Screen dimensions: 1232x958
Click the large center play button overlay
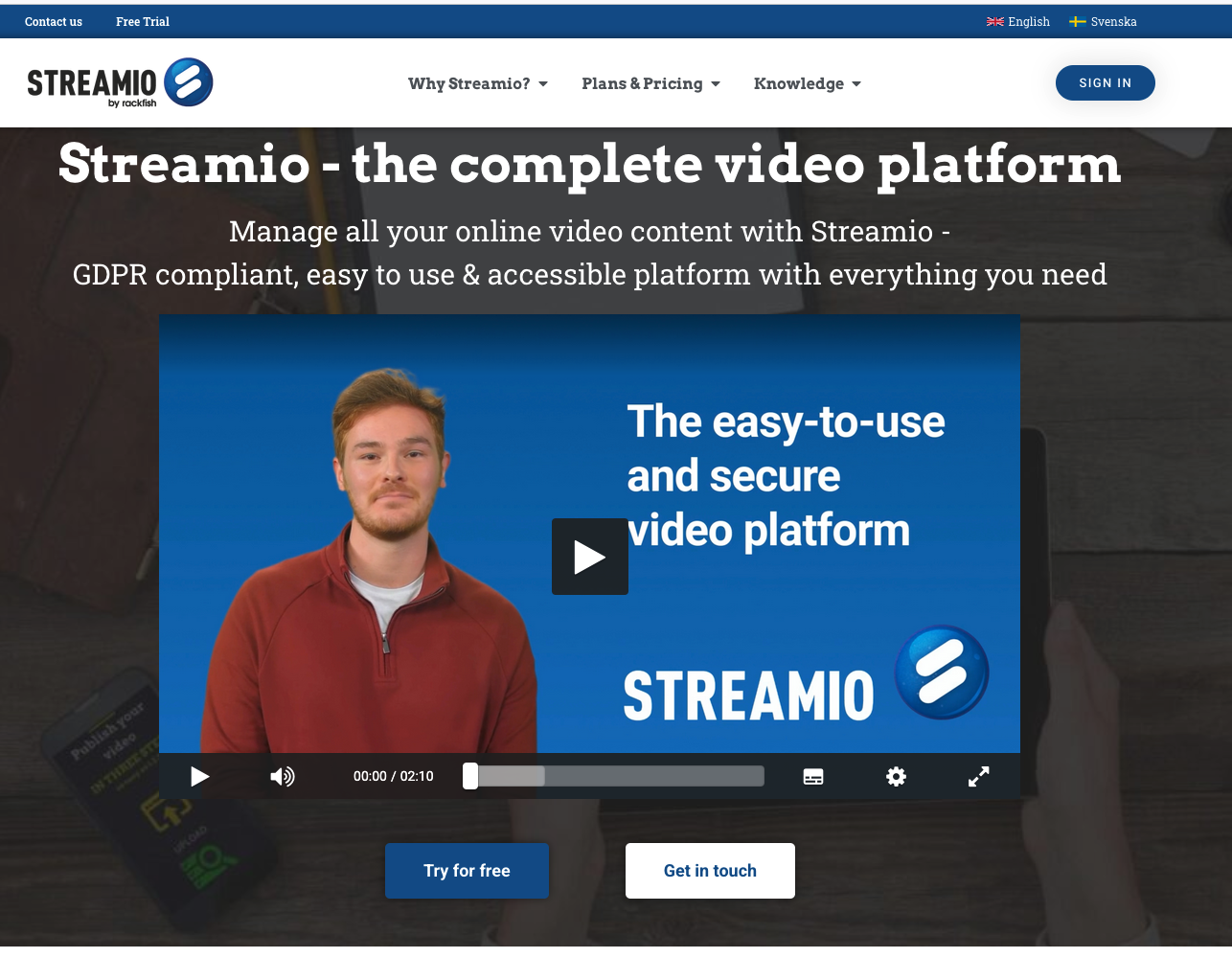point(590,557)
